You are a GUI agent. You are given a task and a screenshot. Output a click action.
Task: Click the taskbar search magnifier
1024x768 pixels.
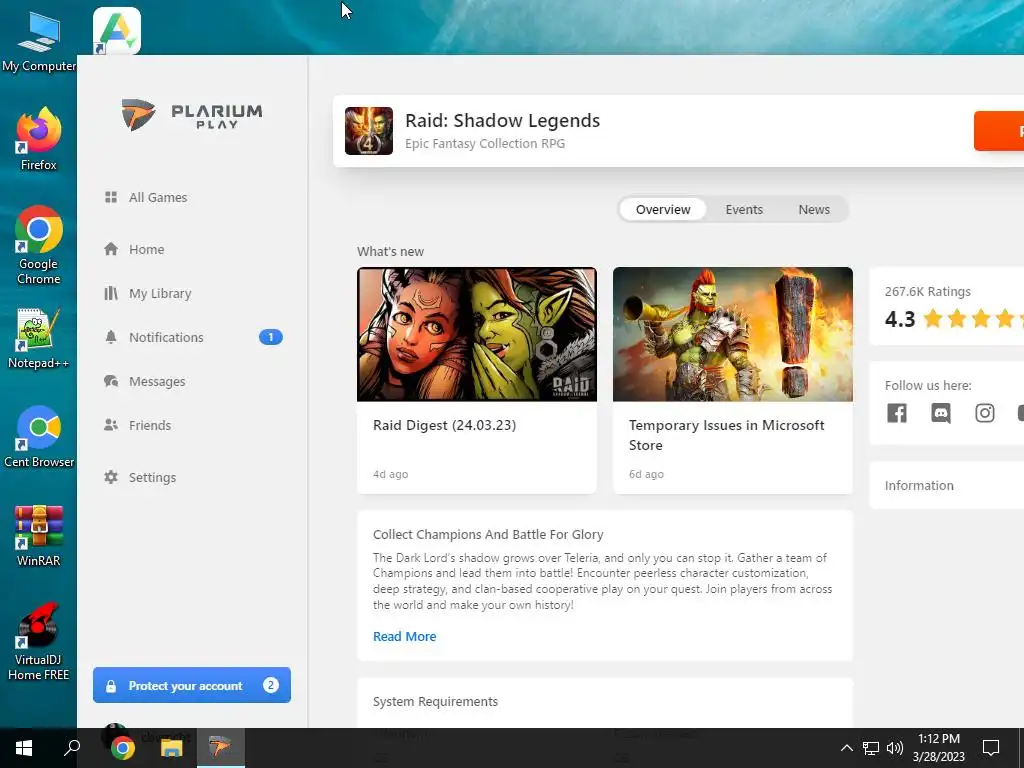click(x=72, y=748)
